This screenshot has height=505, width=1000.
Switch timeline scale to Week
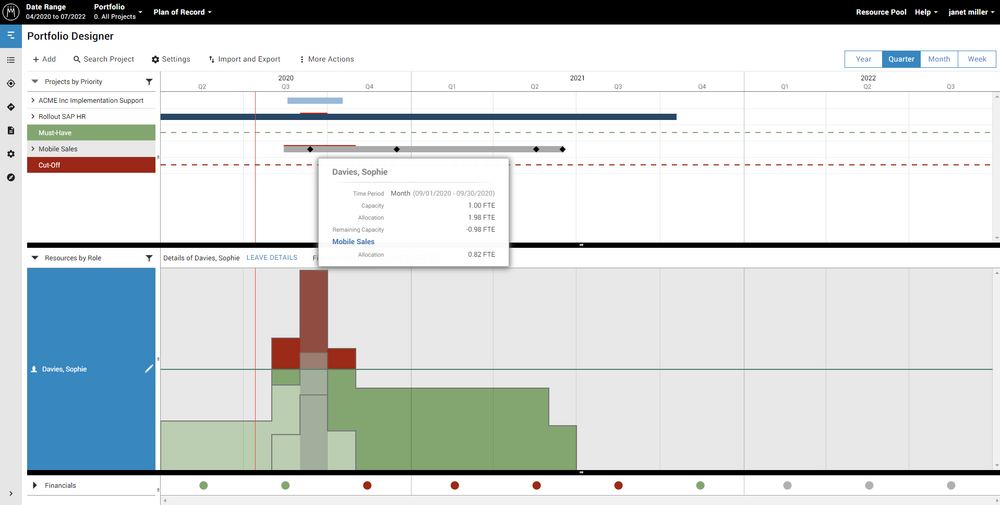click(976, 59)
